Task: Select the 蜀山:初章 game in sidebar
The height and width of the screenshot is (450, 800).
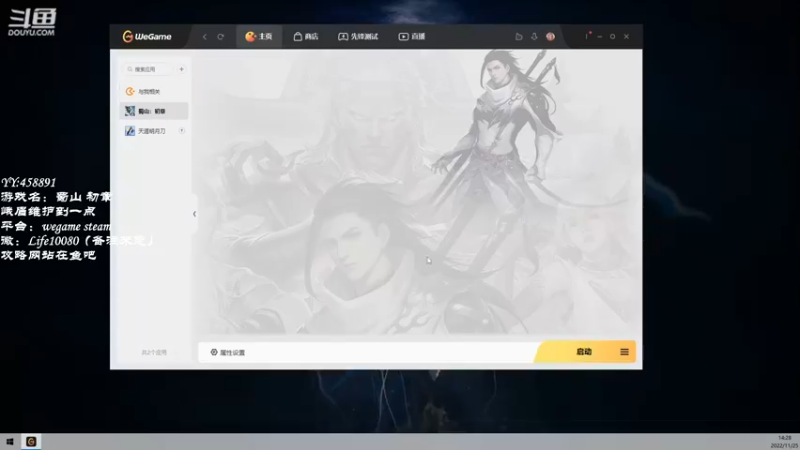Action: tap(154, 111)
